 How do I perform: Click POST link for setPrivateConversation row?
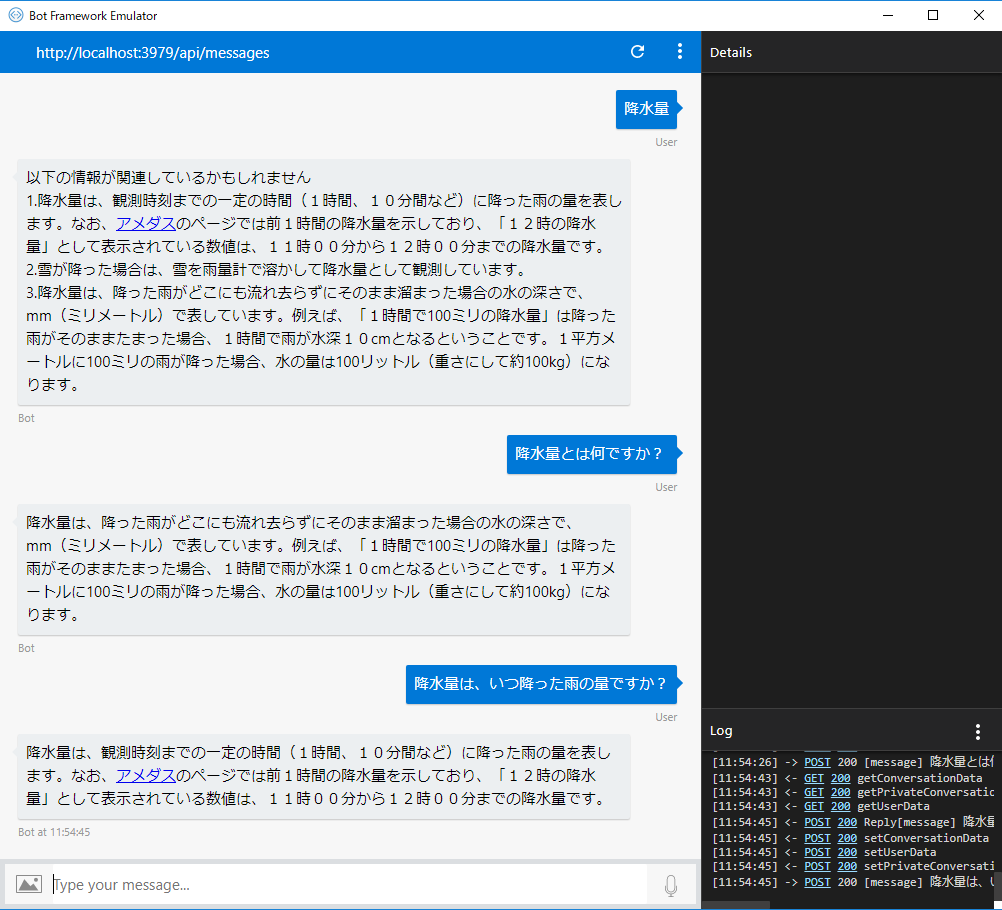pyautogui.click(x=817, y=866)
